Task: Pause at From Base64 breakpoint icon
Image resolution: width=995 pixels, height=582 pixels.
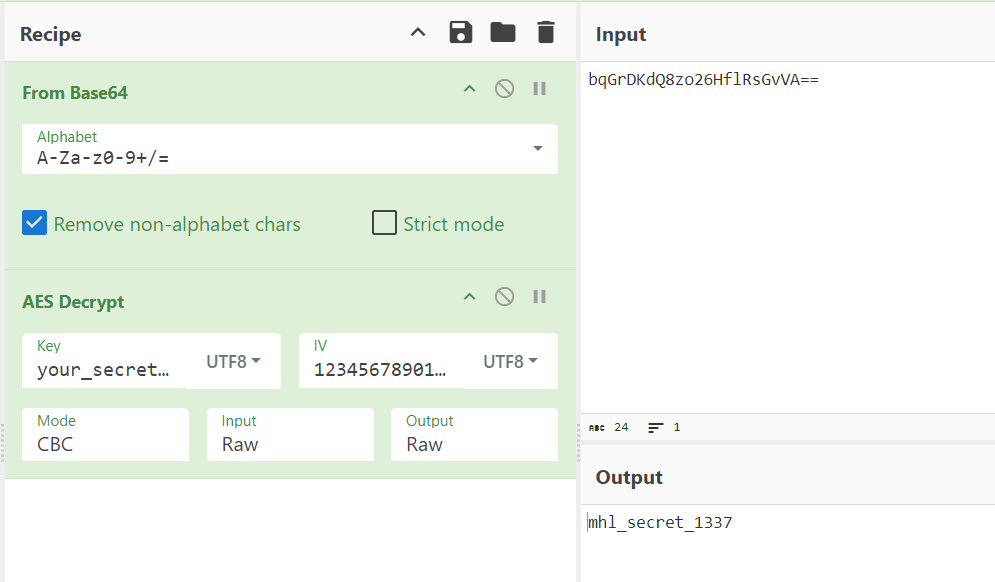Action: [539, 89]
